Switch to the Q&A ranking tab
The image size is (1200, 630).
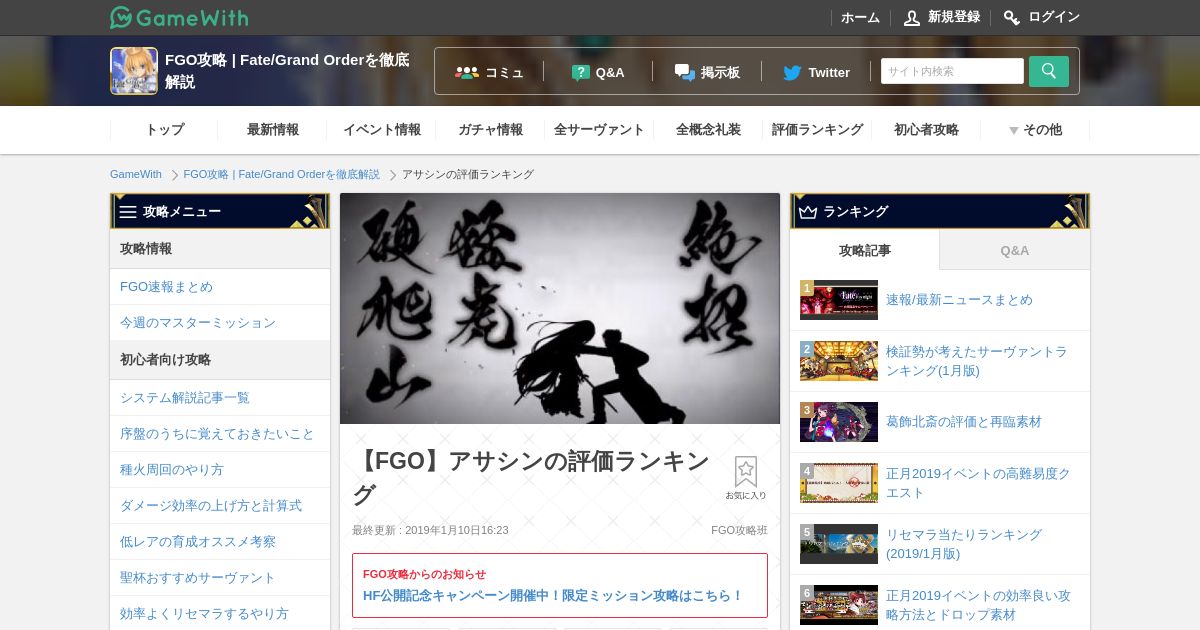coord(1015,250)
